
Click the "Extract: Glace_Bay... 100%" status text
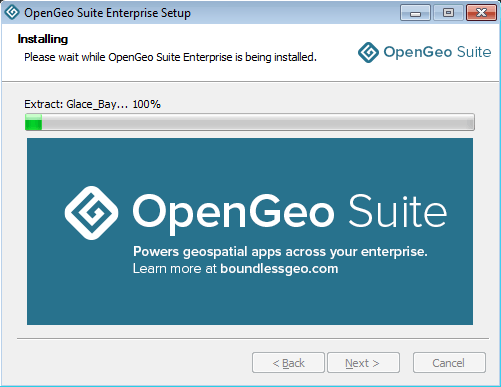click(x=92, y=104)
